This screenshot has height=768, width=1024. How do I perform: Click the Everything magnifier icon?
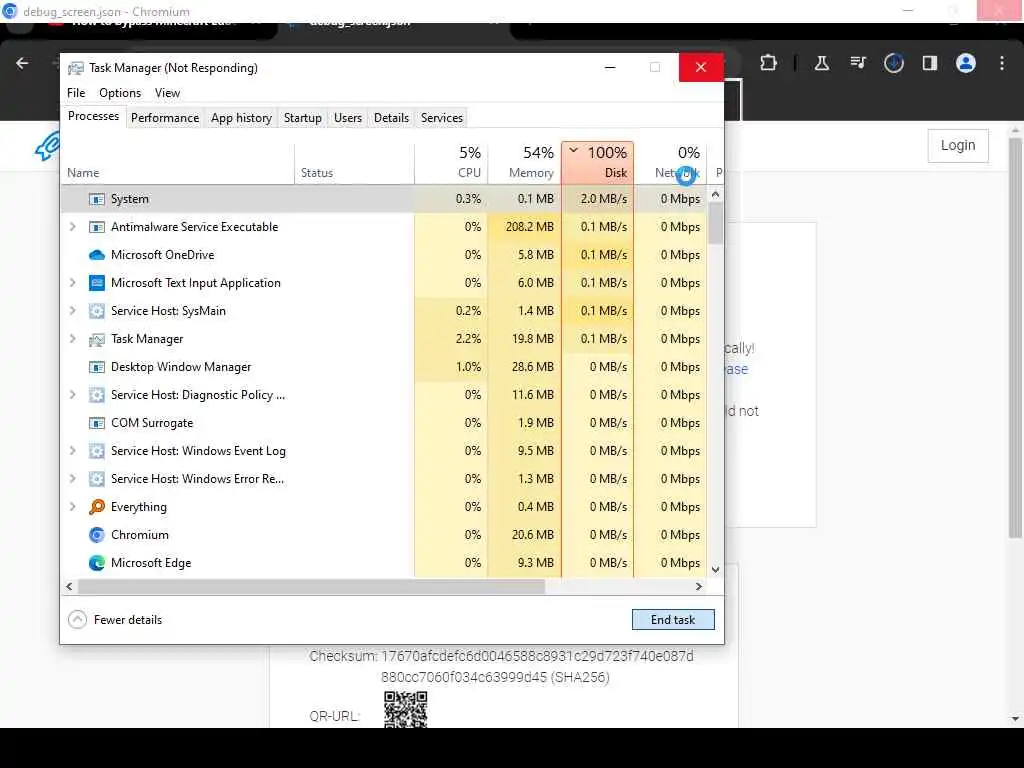pyautogui.click(x=97, y=507)
